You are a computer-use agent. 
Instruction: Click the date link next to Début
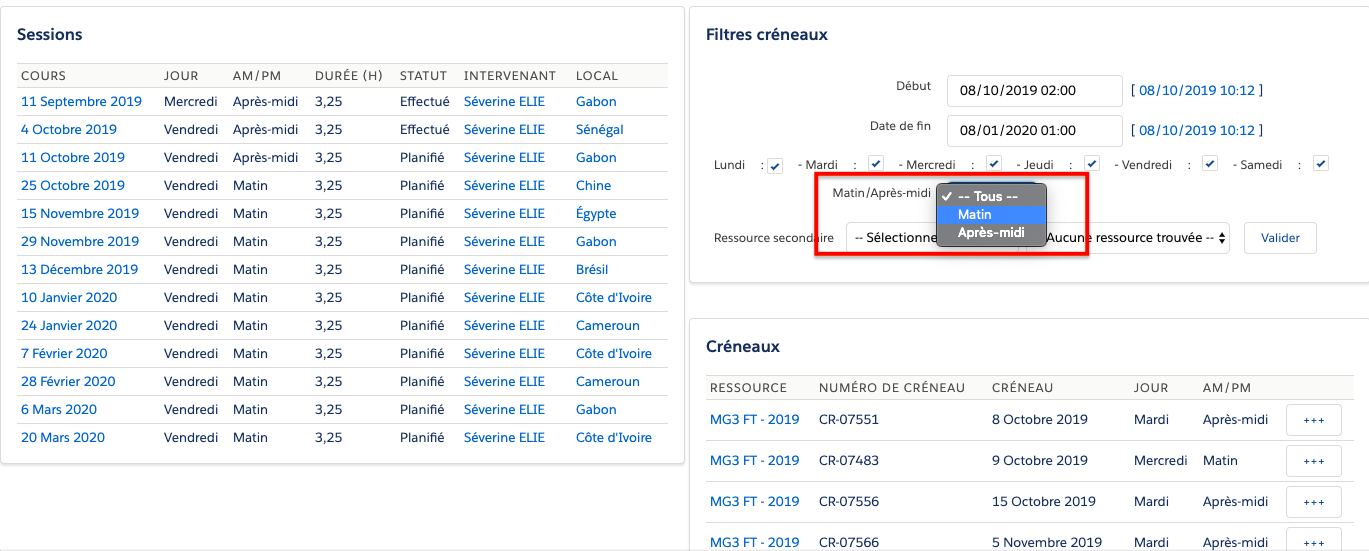(1196, 91)
